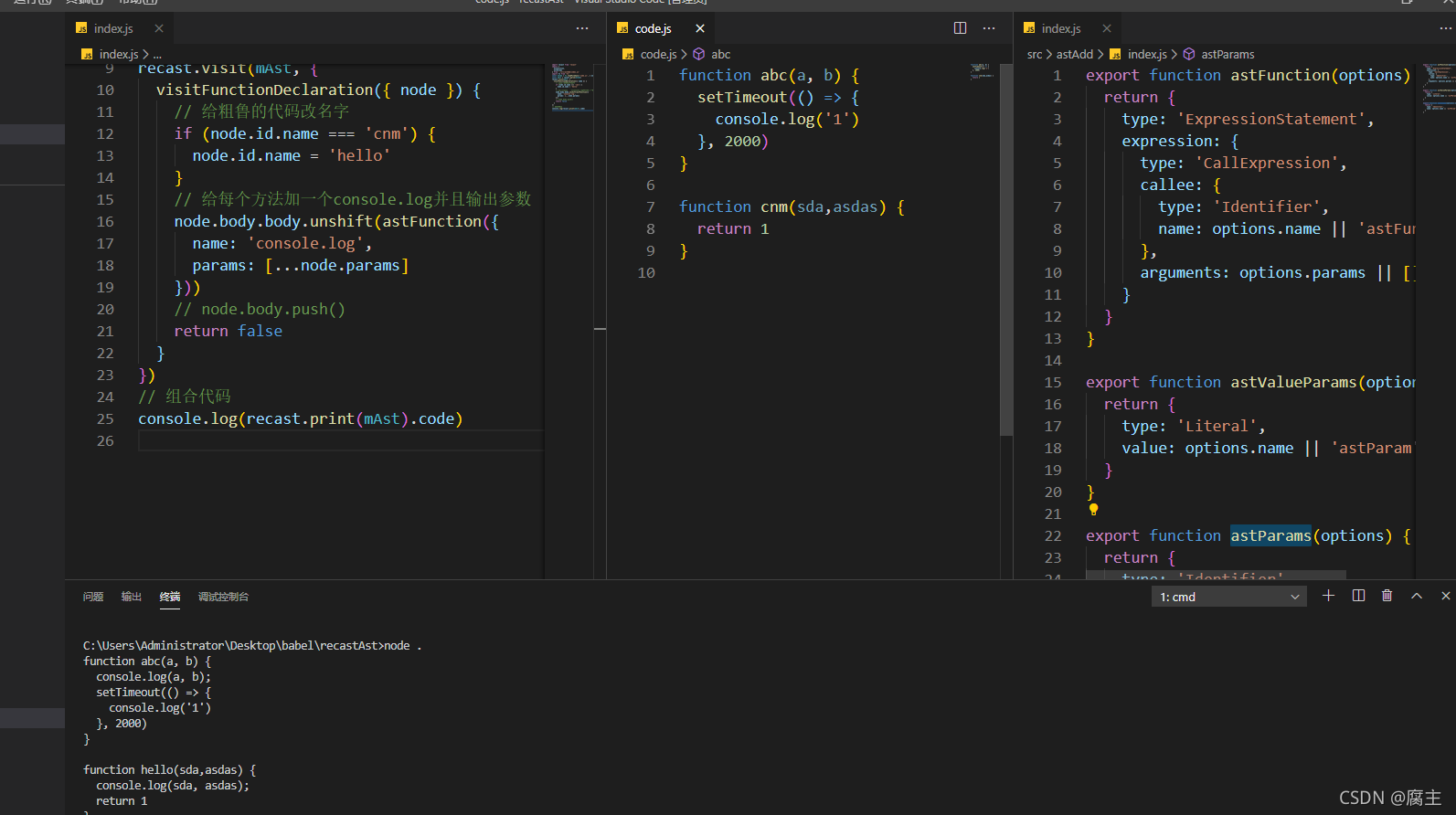Screen dimensions: 1456x815
Task: Select the left index.js tab
Action: tap(114, 28)
